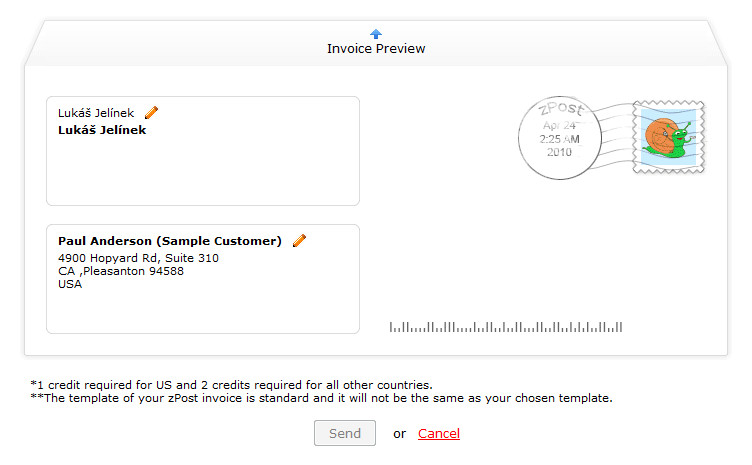This screenshot has width=752, height=465.
Task: Edit Paul Anderson recipient with pencil icon
Action: click(x=299, y=241)
